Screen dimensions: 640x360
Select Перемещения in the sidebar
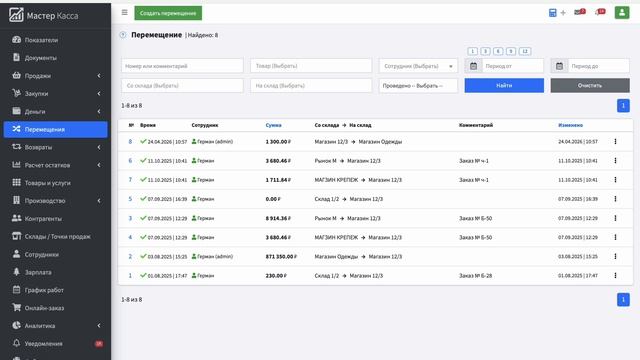[55, 129]
